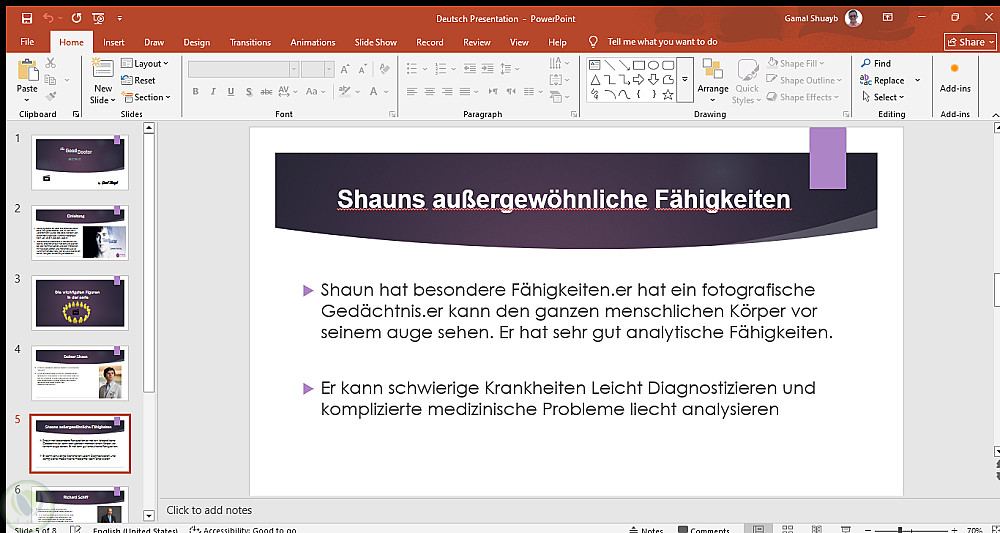Image resolution: width=1000 pixels, height=533 pixels.
Task: Switch to the Design tab
Action: (196, 42)
